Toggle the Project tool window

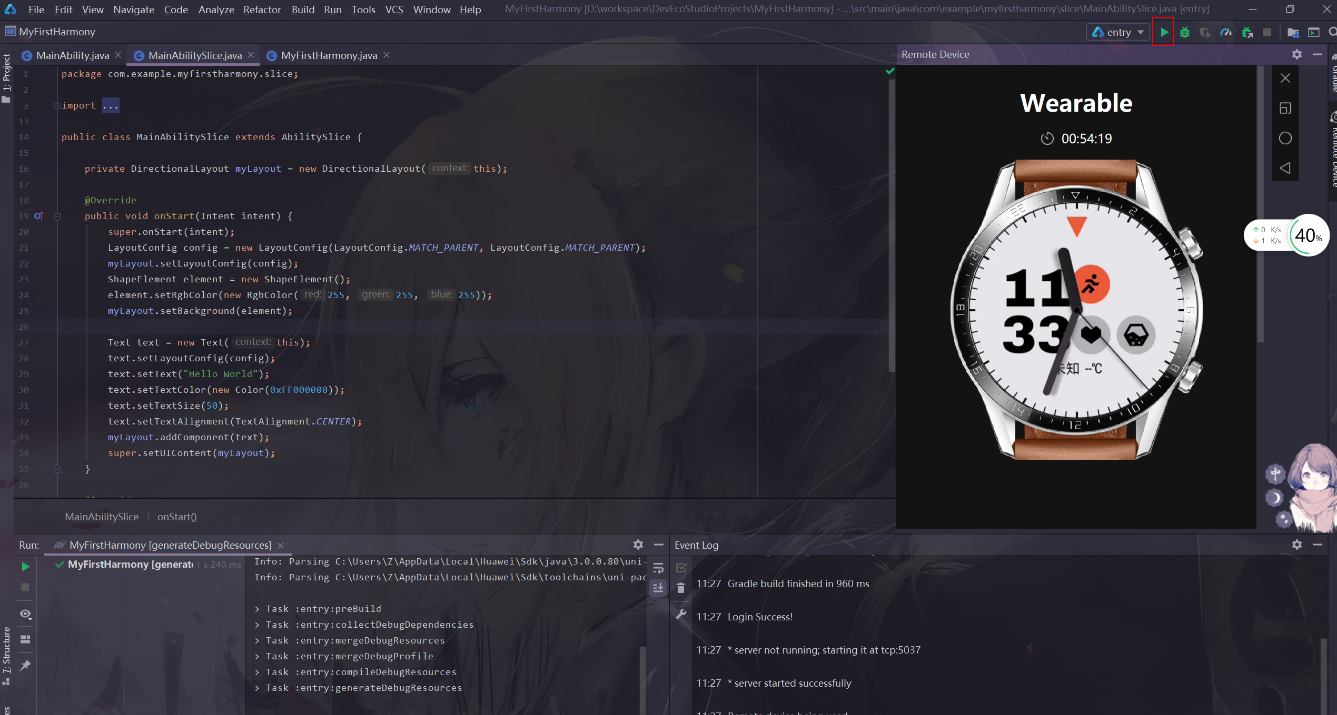[6, 78]
